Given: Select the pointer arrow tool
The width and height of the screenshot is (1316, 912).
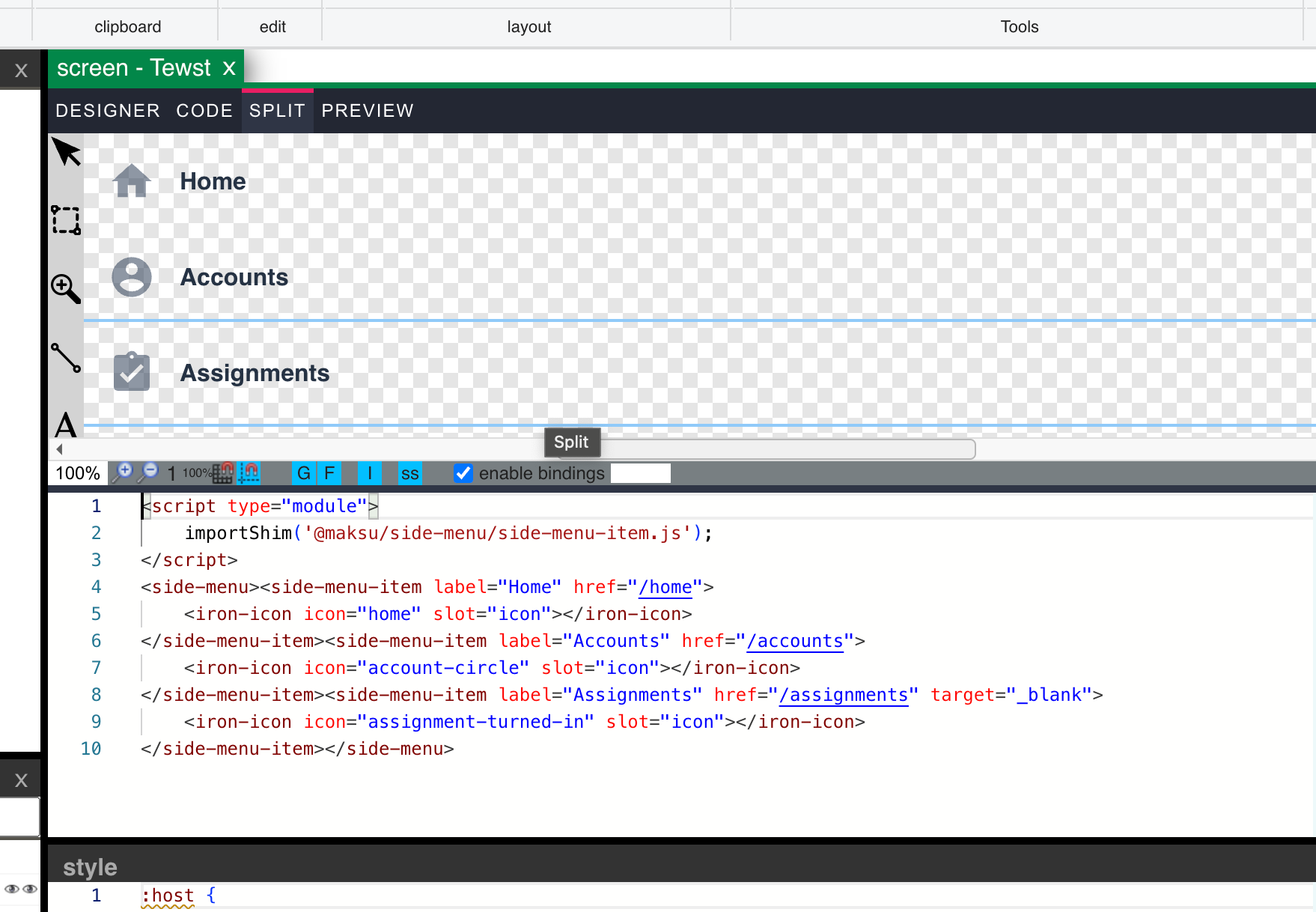Looking at the screenshot, I should pyautogui.click(x=66, y=152).
